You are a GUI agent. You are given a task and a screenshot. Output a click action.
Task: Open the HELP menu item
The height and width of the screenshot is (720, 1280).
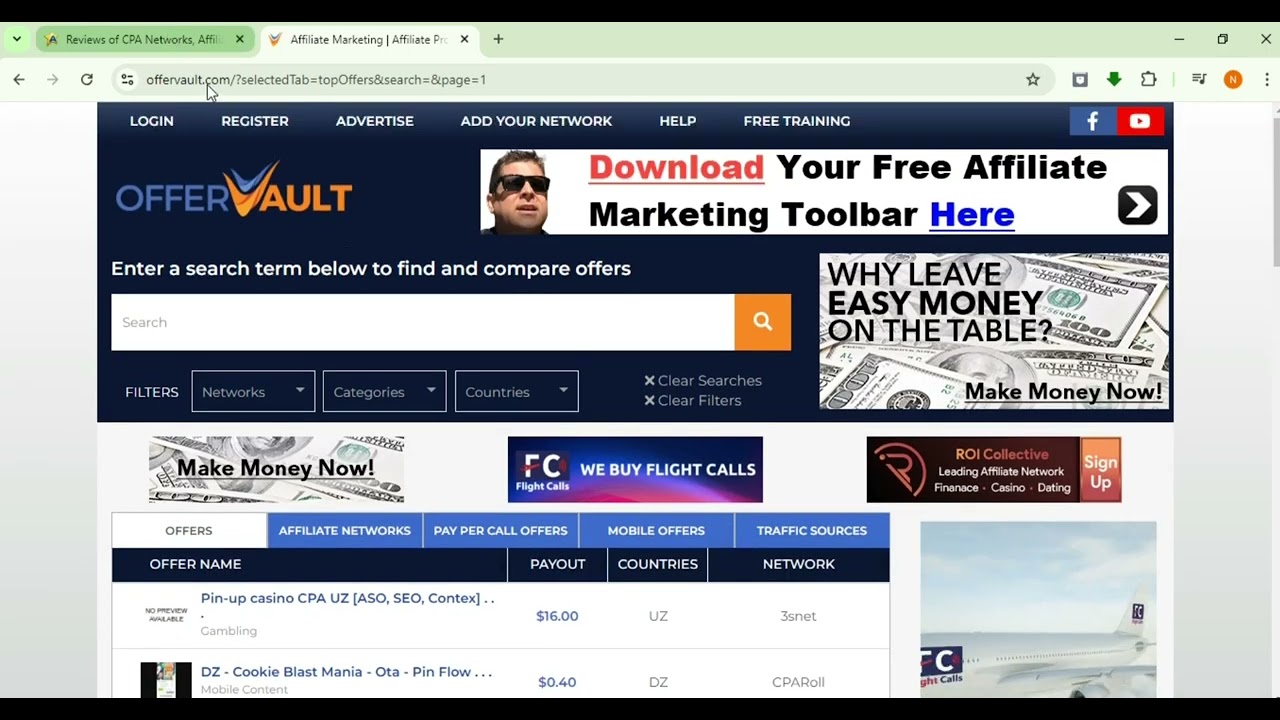[x=678, y=121]
